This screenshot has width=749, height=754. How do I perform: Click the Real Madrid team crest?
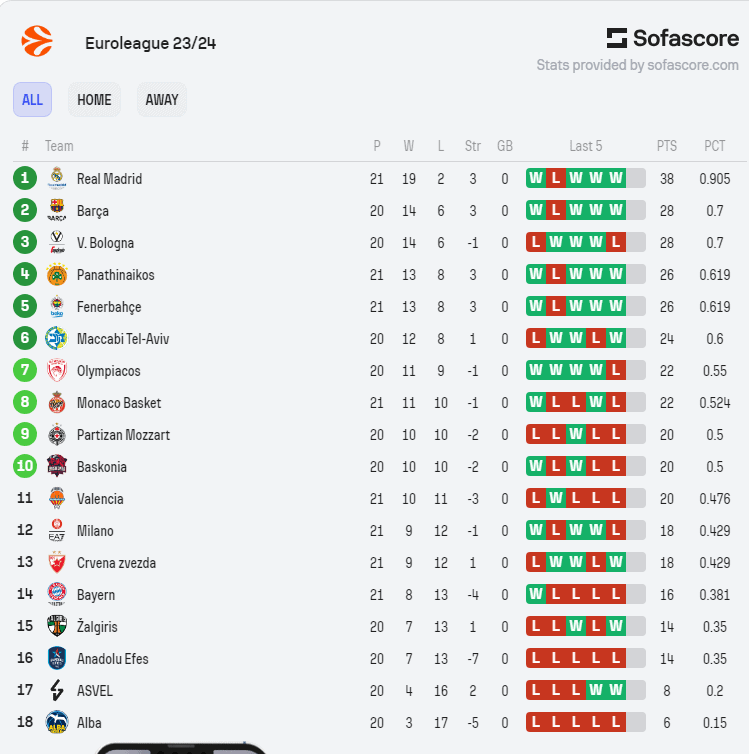pos(57,179)
